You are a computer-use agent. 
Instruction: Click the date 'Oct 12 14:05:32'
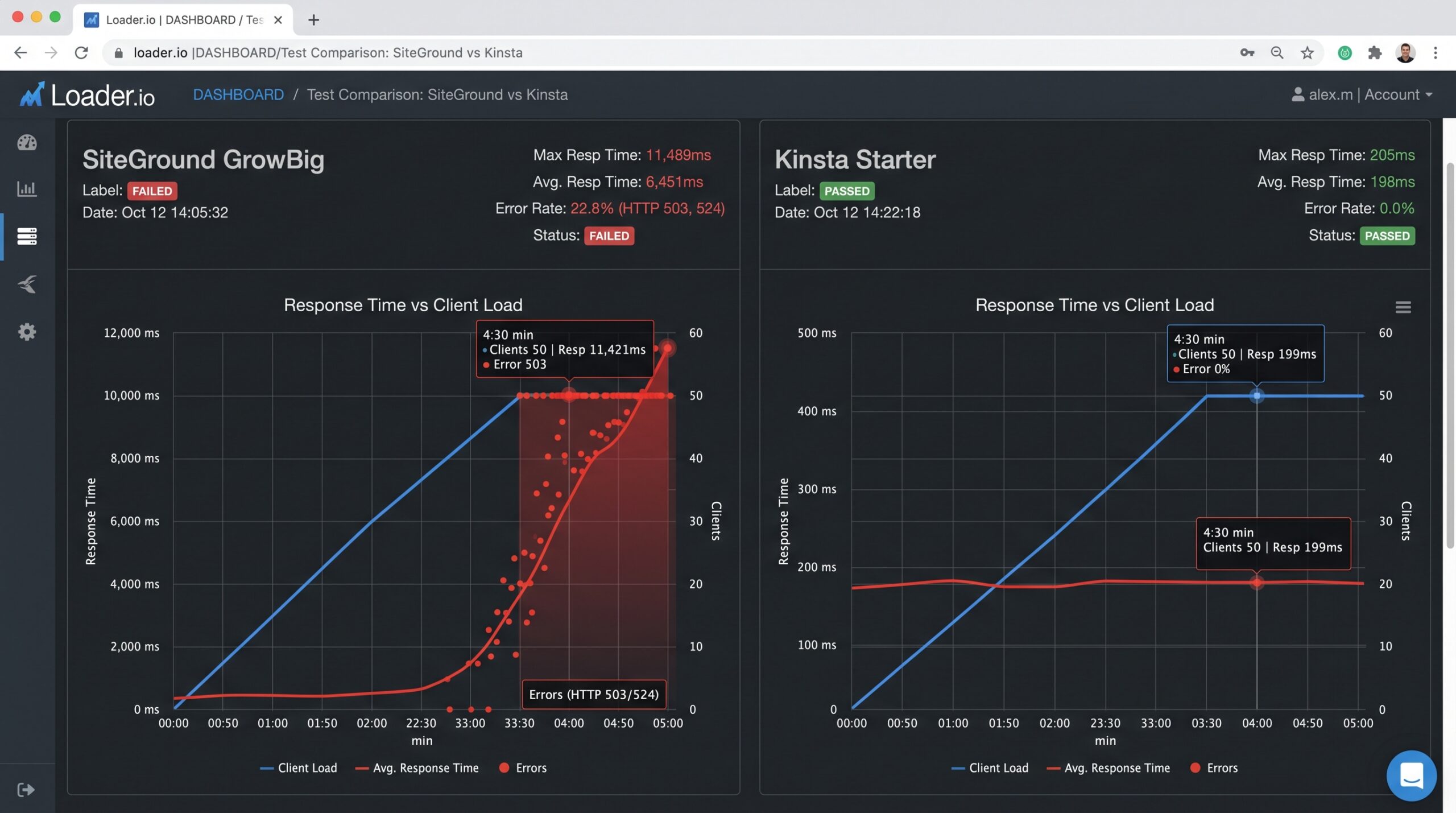coord(175,213)
